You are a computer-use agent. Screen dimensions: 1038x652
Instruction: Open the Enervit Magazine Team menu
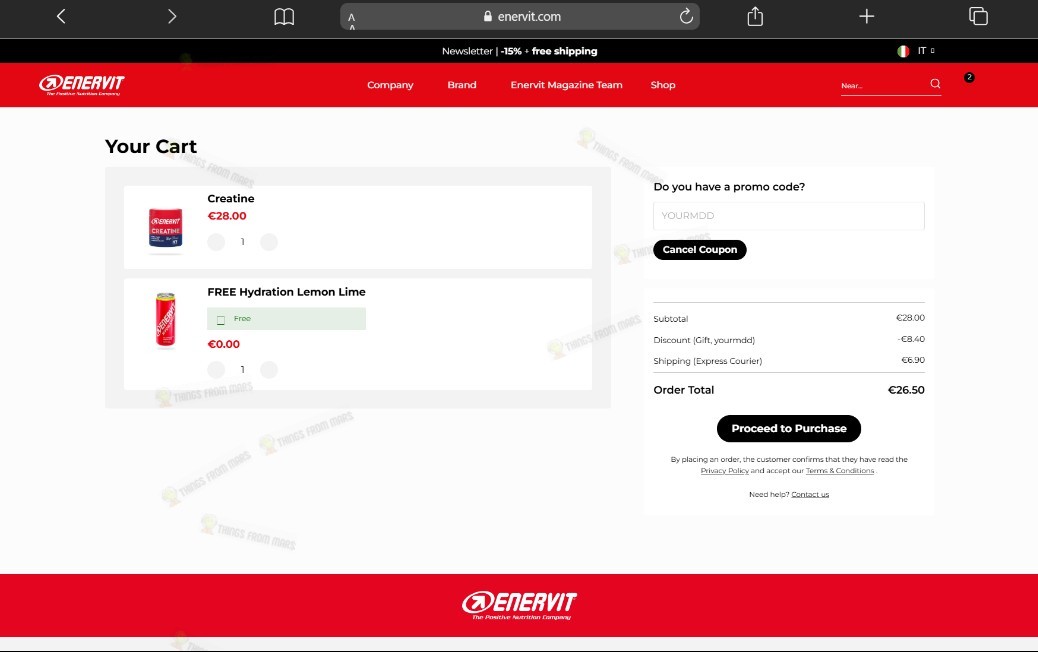(x=566, y=85)
